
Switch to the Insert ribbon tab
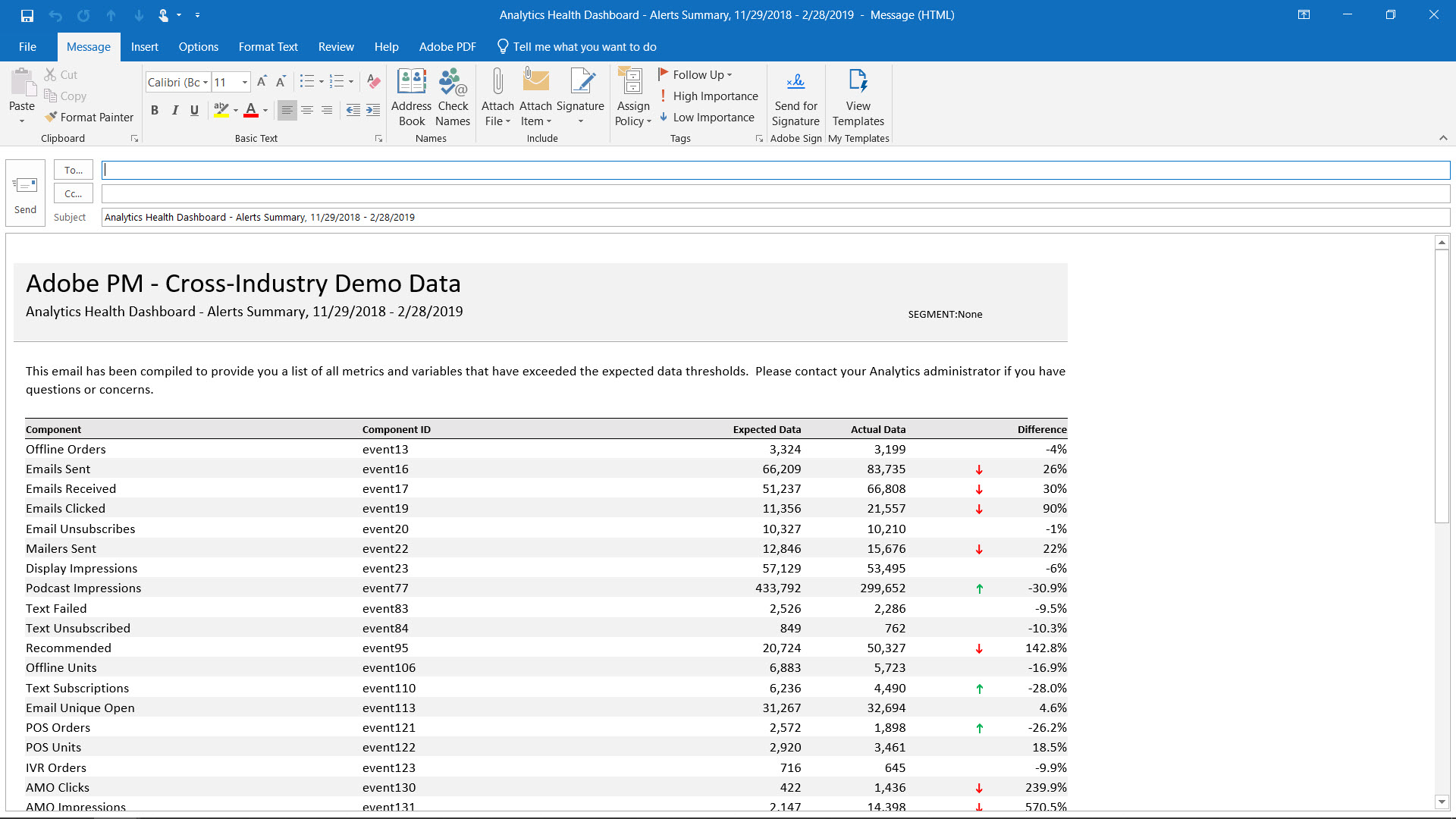pos(144,47)
